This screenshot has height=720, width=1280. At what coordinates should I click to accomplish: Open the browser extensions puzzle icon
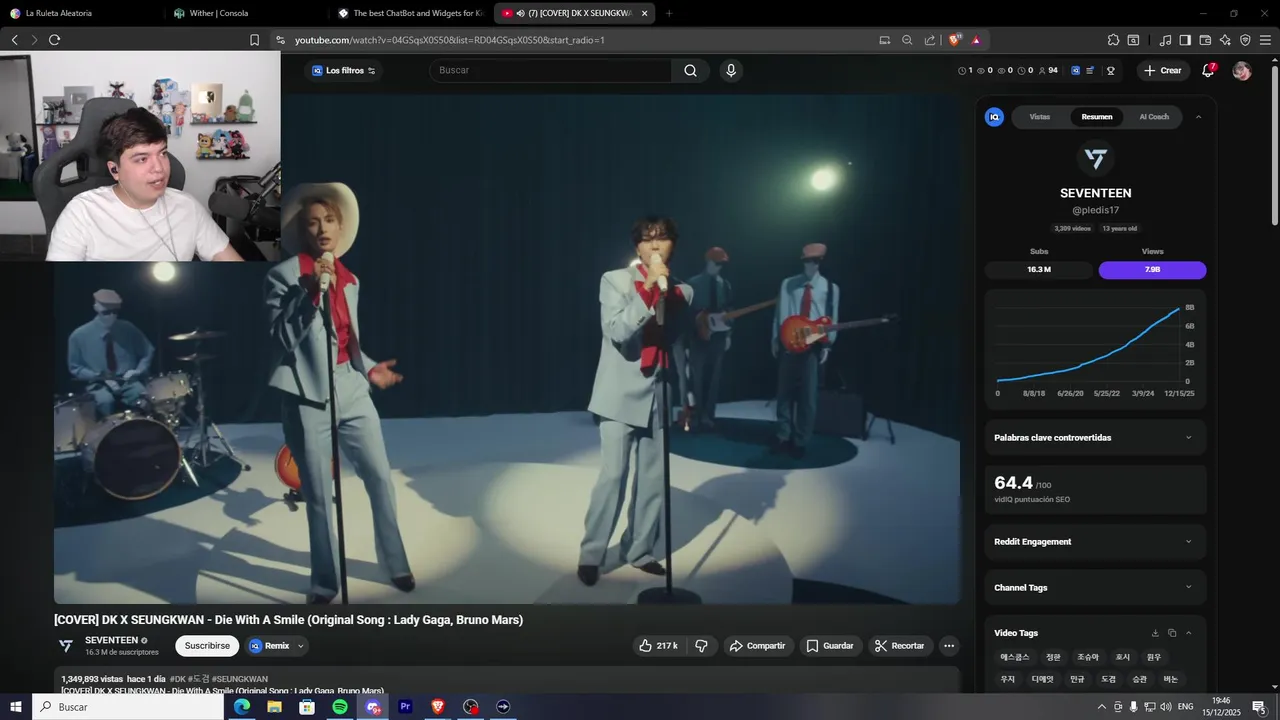(x=1113, y=40)
